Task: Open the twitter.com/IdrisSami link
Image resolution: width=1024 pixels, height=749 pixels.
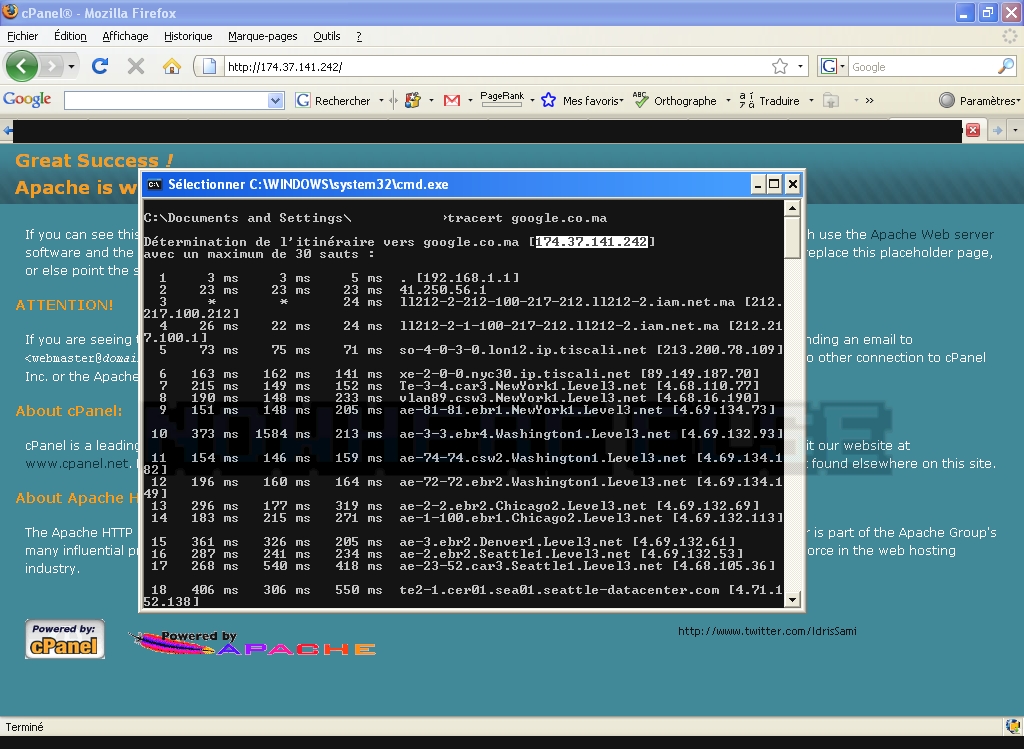Action: [x=767, y=631]
